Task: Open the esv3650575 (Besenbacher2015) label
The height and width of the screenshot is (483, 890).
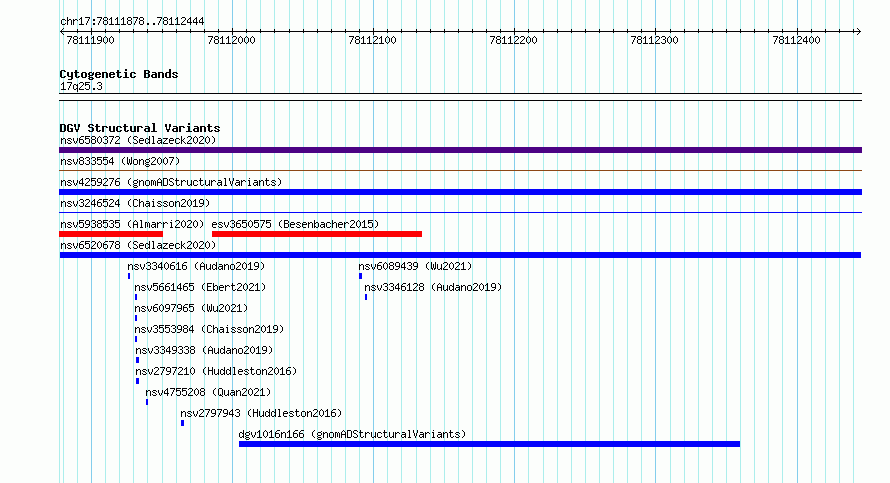Action: tap(295, 224)
